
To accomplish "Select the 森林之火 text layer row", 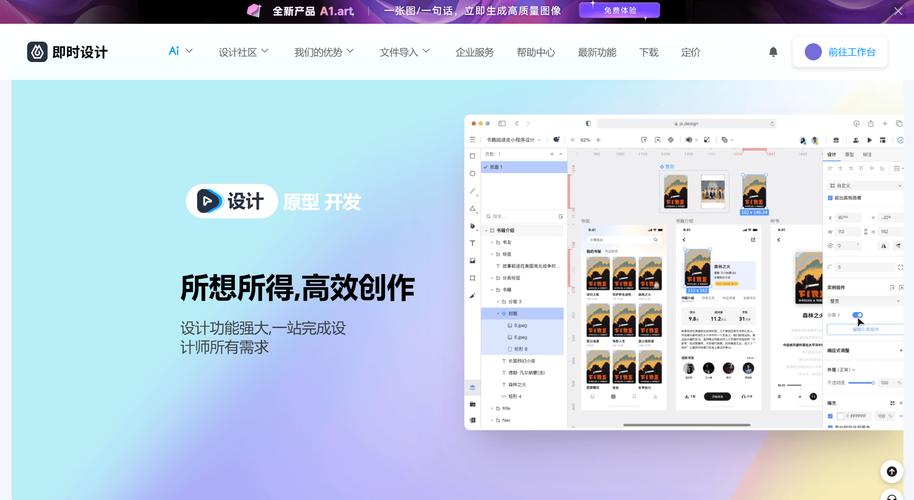I will pos(522,384).
